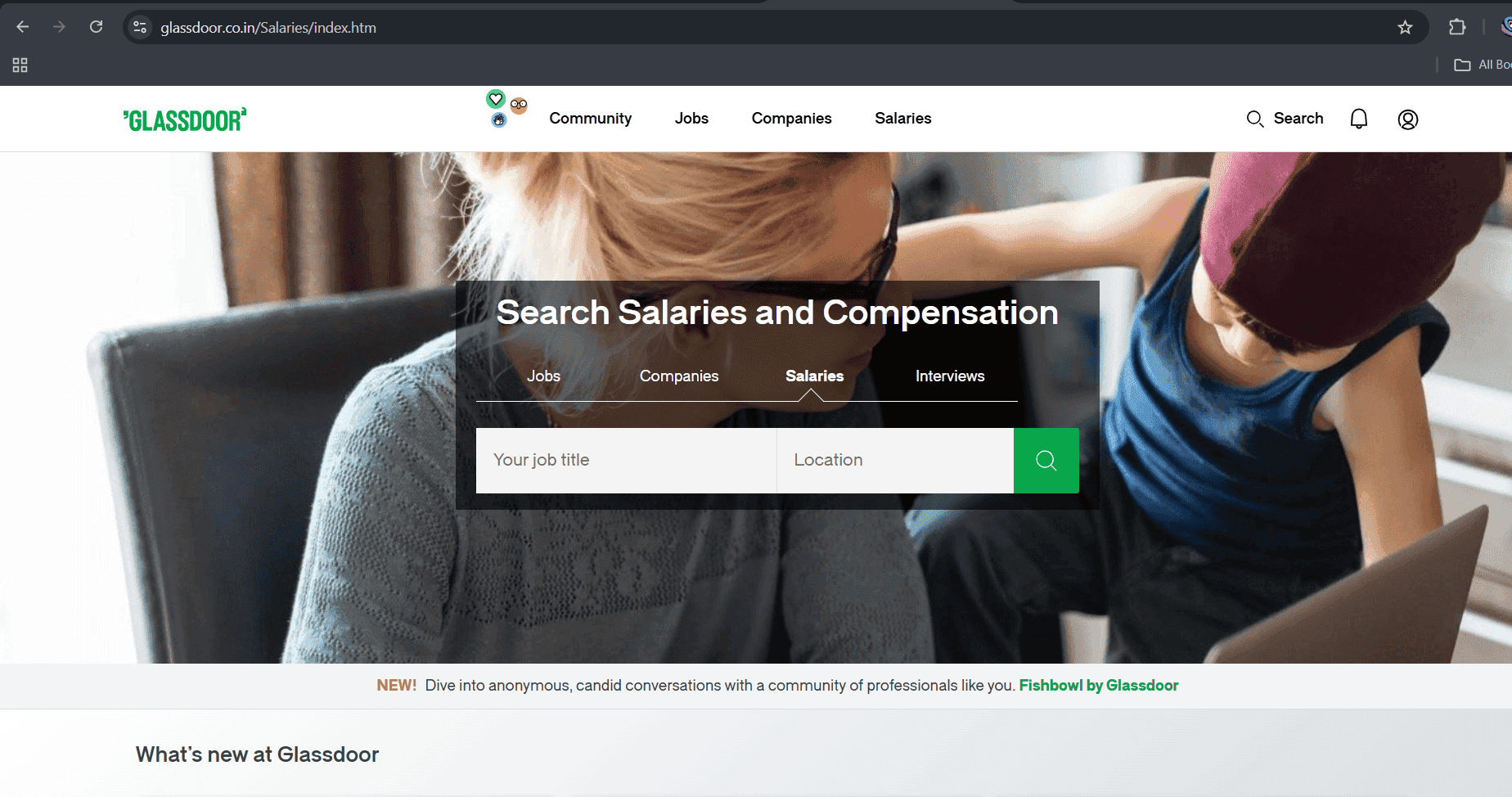Click the Your job title input field
This screenshot has height=797, width=1512.
(626, 460)
